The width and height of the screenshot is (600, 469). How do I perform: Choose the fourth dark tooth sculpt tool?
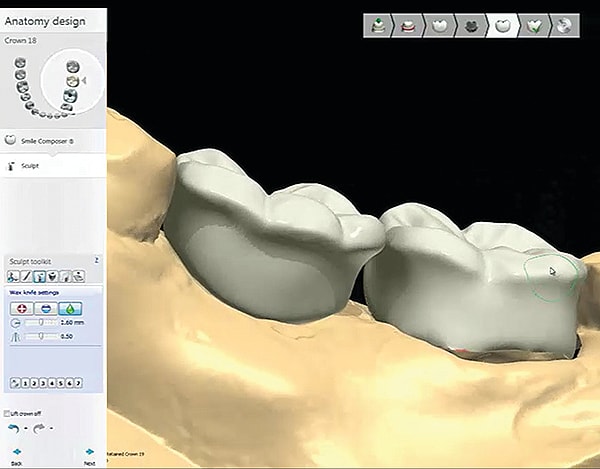[53, 276]
